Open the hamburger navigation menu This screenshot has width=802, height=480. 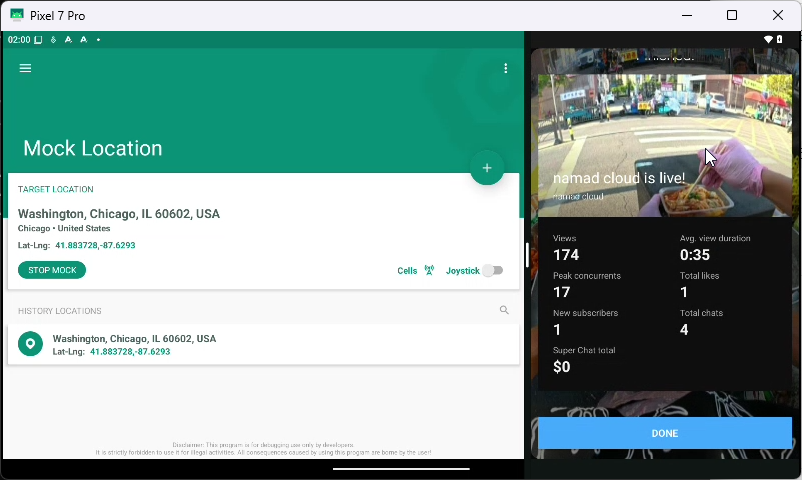pos(25,68)
